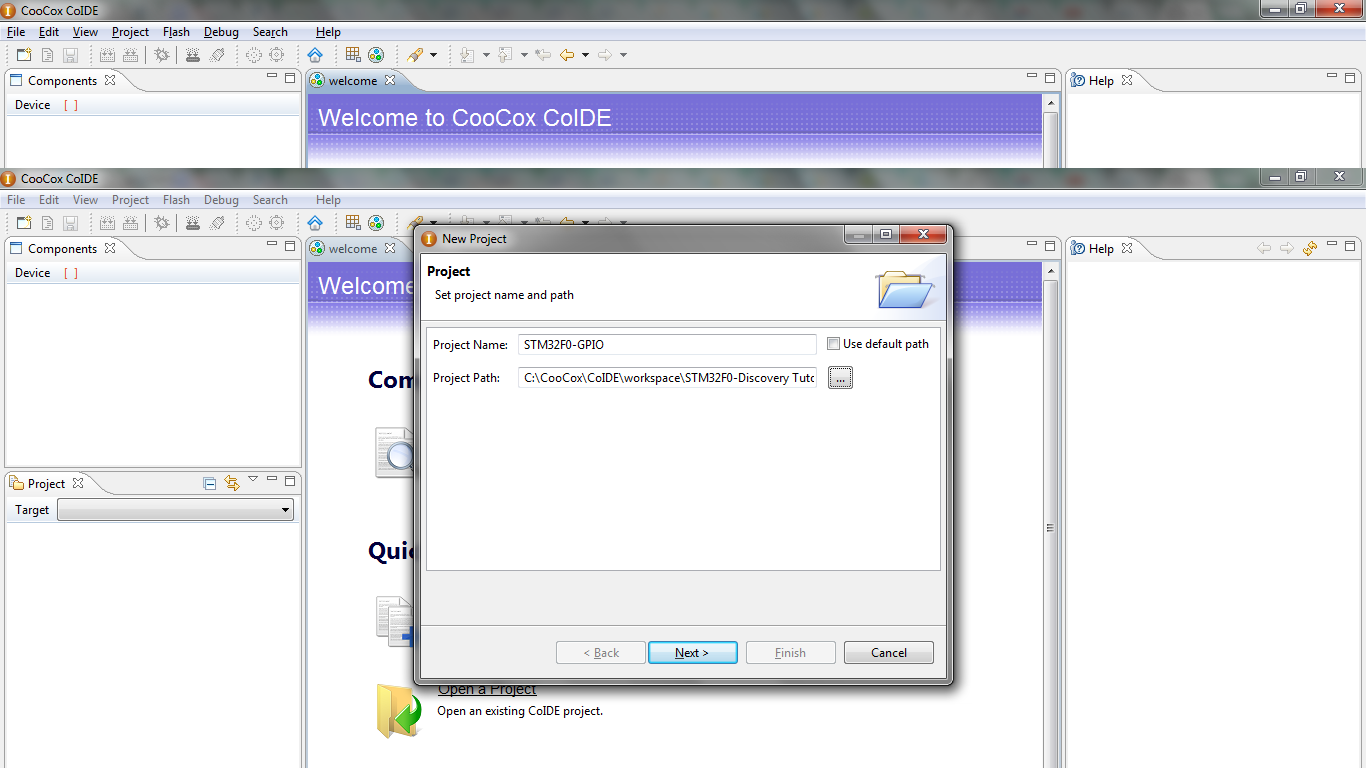Collapse all items in the Project panel
Viewport: 1366px width, 768px height.
click(x=210, y=483)
